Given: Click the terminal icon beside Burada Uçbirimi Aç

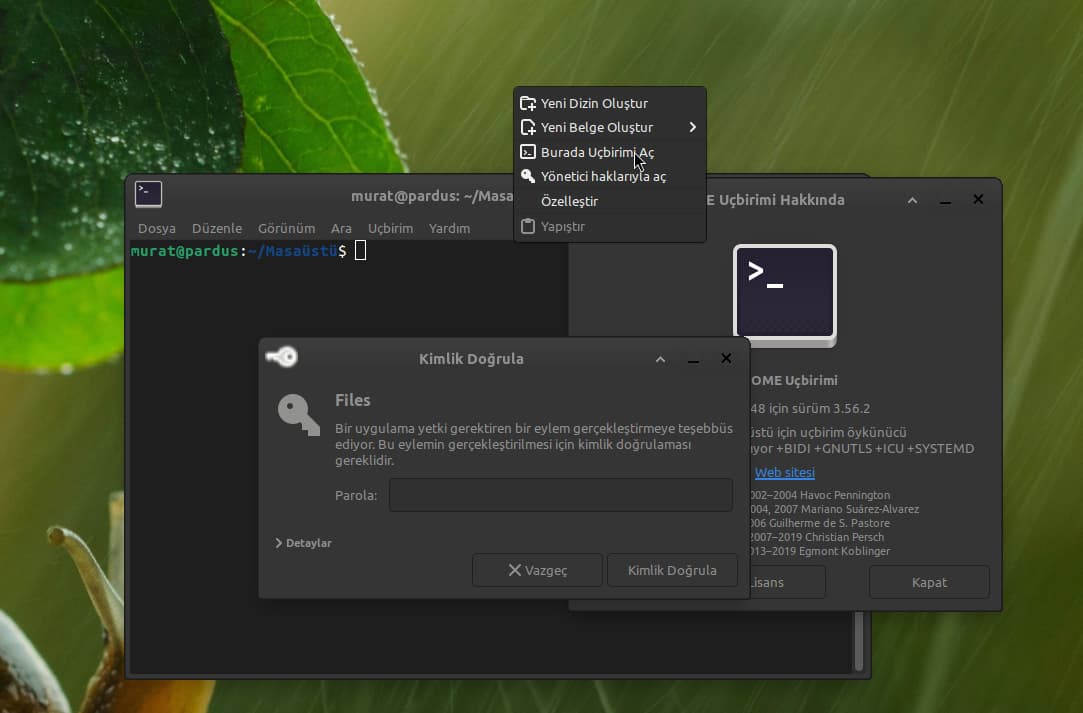Looking at the screenshot, I should tap(528, 152).
